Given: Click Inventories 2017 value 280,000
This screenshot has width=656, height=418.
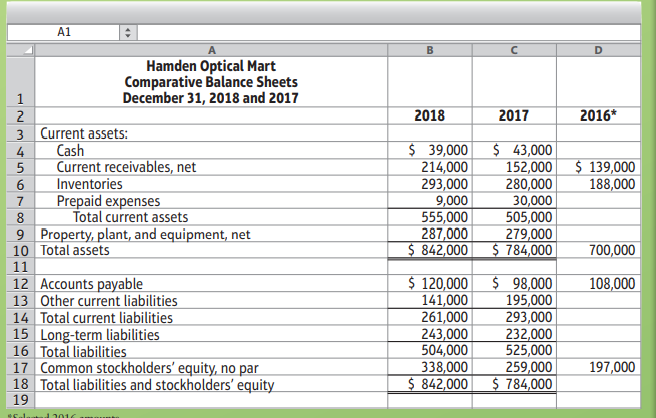Looking at the screenshot, I should 514,184.
